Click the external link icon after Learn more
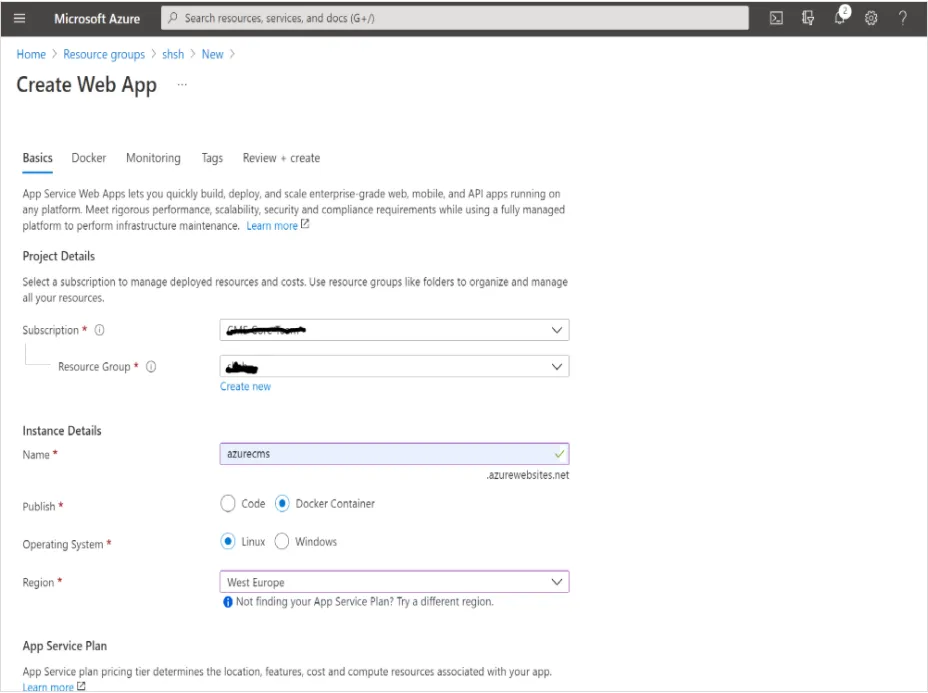The height and width of the screenshot is (693, 928). pyautogui.click(x=305, y=224)
